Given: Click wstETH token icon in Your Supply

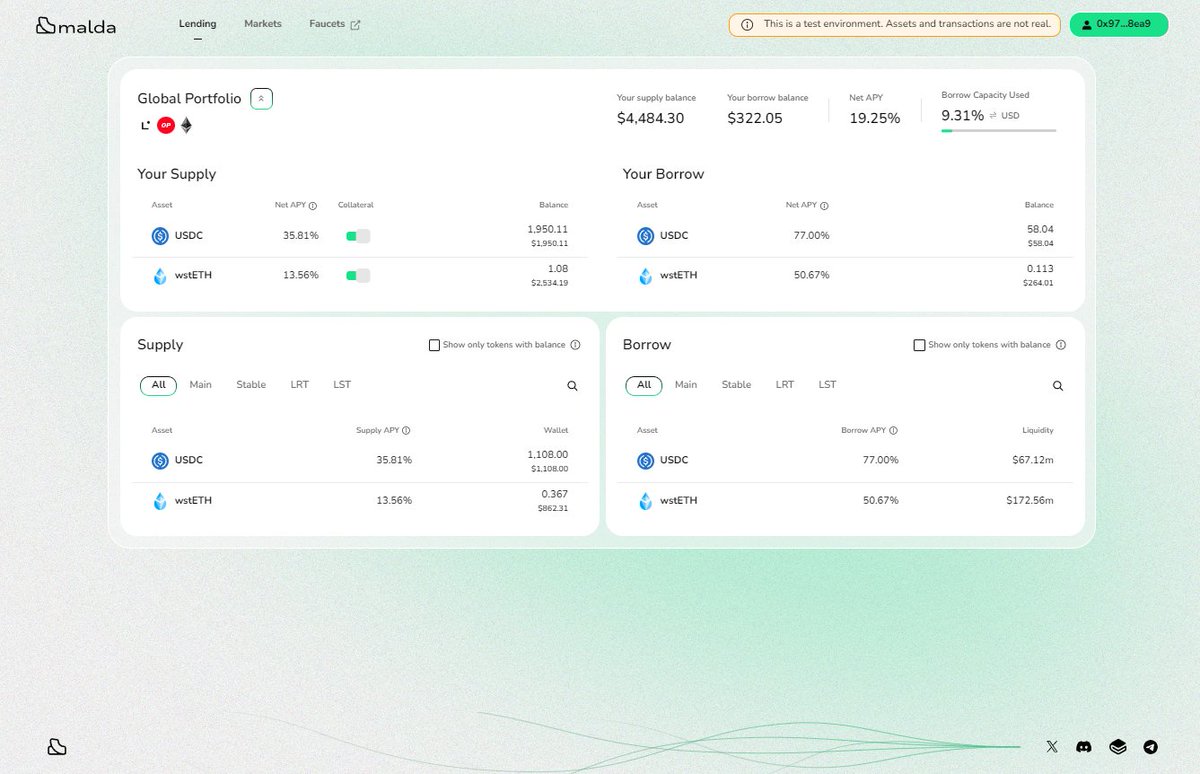Looking at the screenshot, I should click(160, 276).
